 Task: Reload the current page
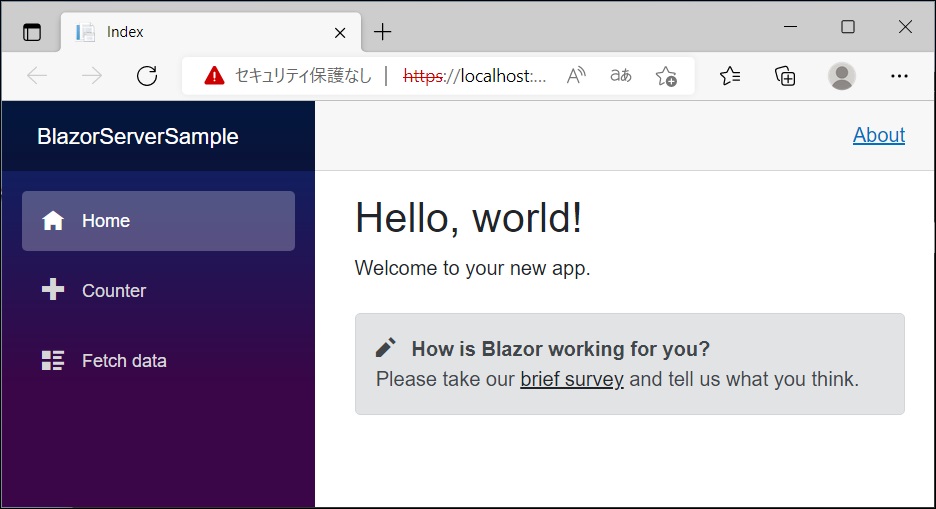(x=147, y=76)
